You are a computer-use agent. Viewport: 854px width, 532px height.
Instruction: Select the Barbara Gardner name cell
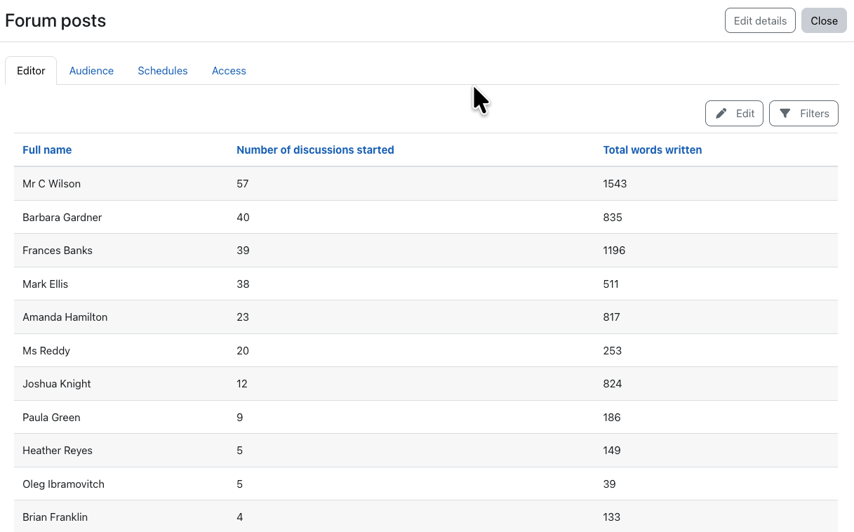(x=62, y=217)
